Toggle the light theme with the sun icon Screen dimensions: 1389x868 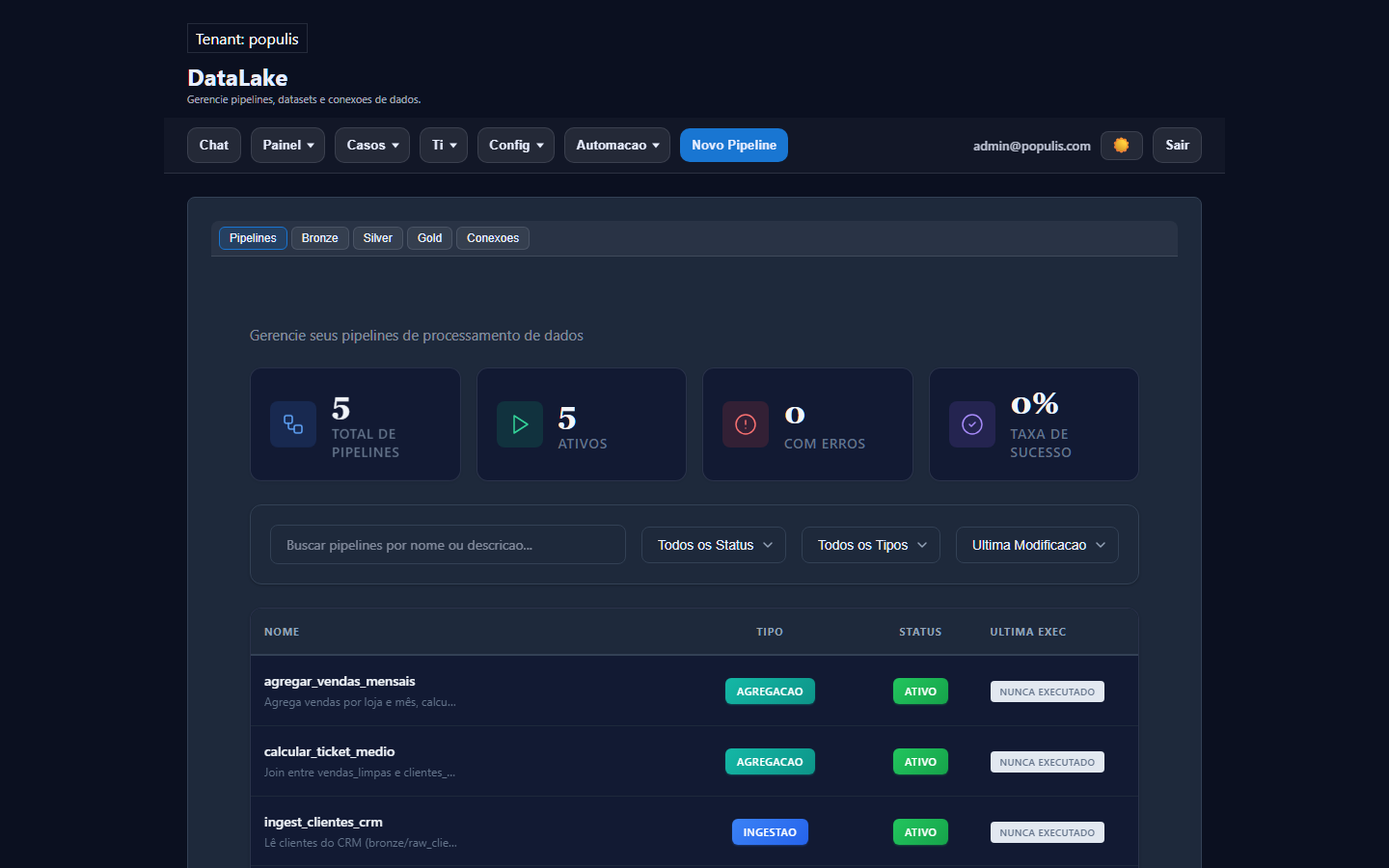click(1121, 145)
